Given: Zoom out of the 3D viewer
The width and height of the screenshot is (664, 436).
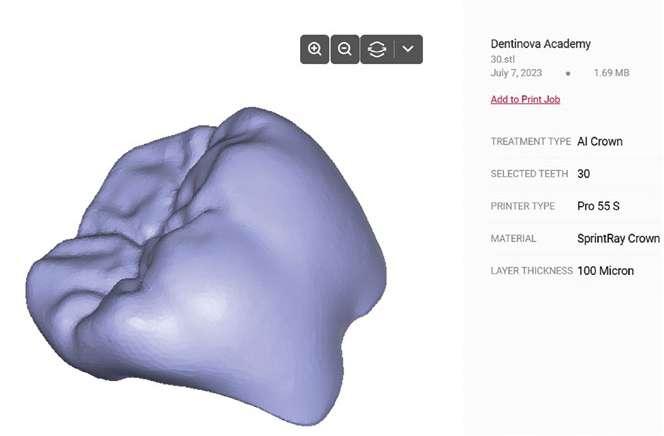Looking at the screenshot, I should 345,49.
